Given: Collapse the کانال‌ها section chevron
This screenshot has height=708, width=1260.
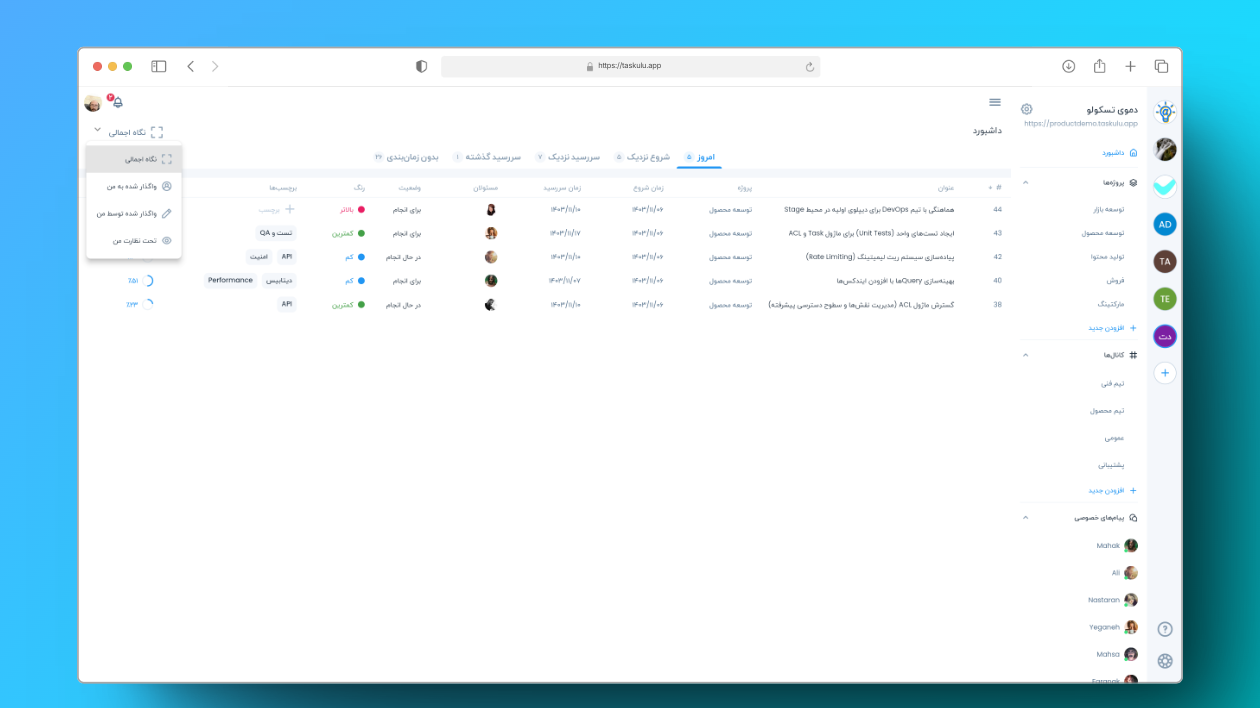Looking at the screenshot, I should click(1025, 355).
